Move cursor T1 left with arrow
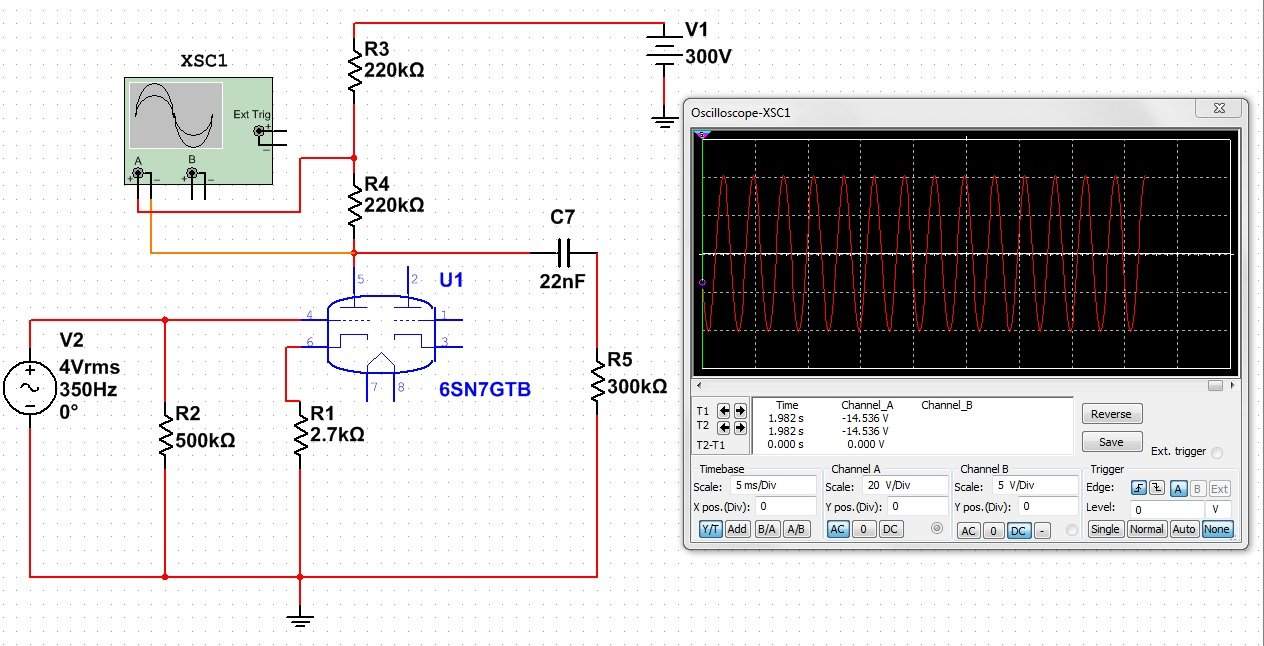The width and height of the screenshot is (1264, 646). pyautogui.click(x=725, y=410)
